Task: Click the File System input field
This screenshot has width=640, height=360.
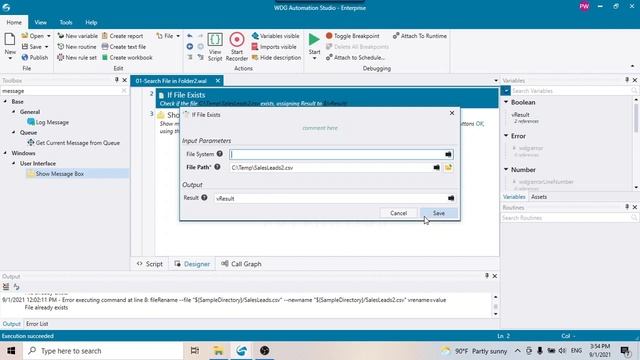Action: 337,154
